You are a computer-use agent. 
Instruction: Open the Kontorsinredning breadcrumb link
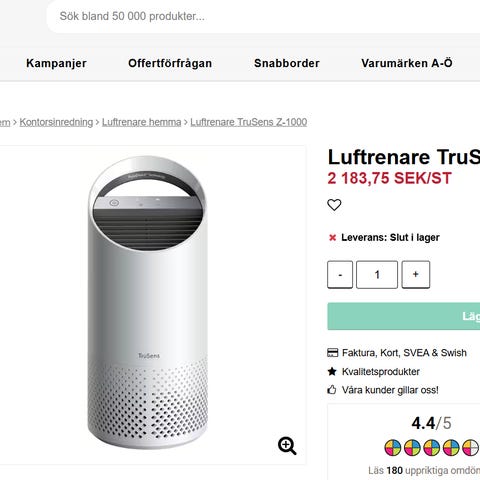coord(56,122)
